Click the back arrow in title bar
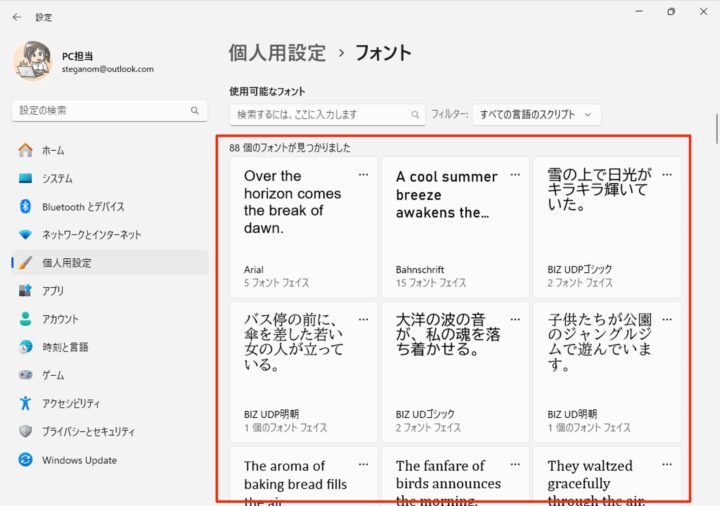The image size is (720, 506). pos(17,17)
